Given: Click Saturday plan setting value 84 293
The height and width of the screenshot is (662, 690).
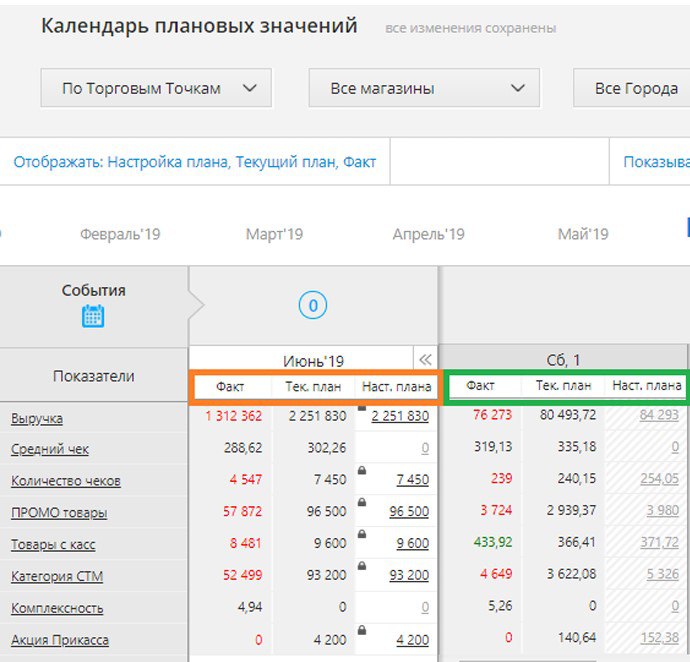Looking at the screenshot, I should point(659,415).
